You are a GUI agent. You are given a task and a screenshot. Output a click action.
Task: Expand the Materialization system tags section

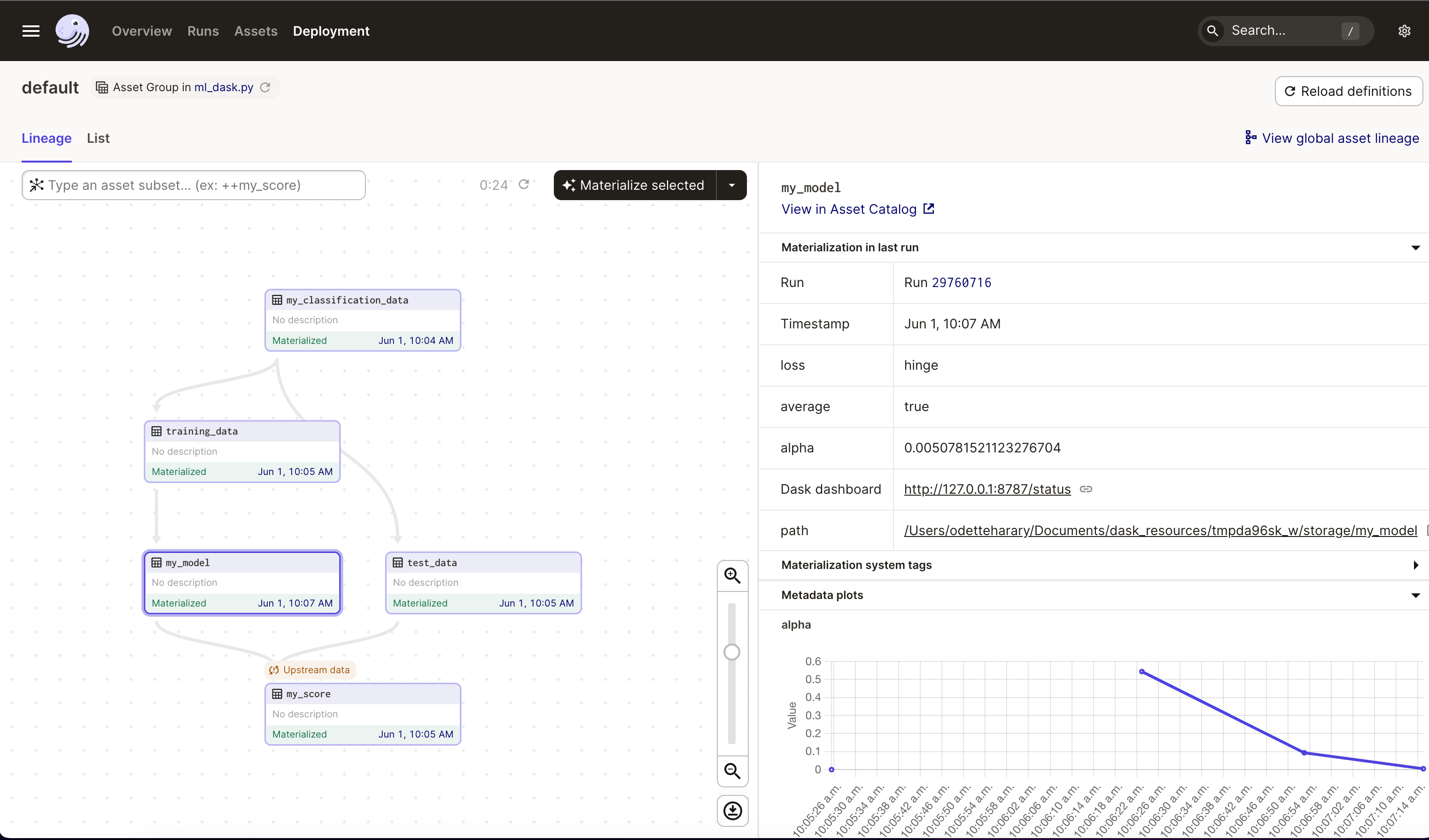tap(1415, 565)
